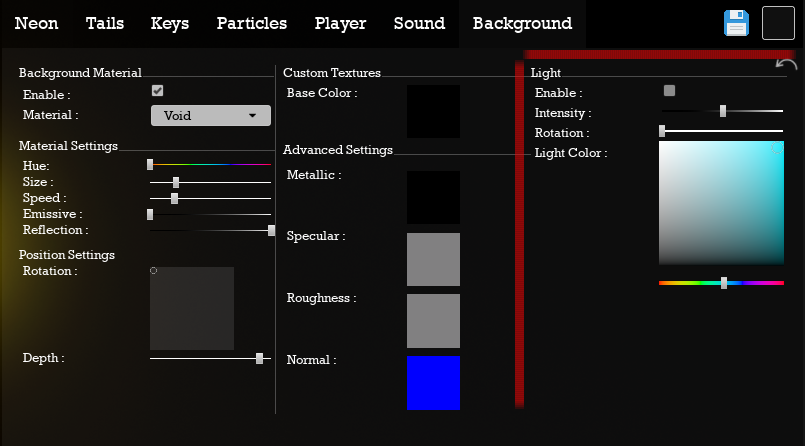Click the Depth slider track
This screenshot has height=446, width=805.
click(x=210, y=358)
